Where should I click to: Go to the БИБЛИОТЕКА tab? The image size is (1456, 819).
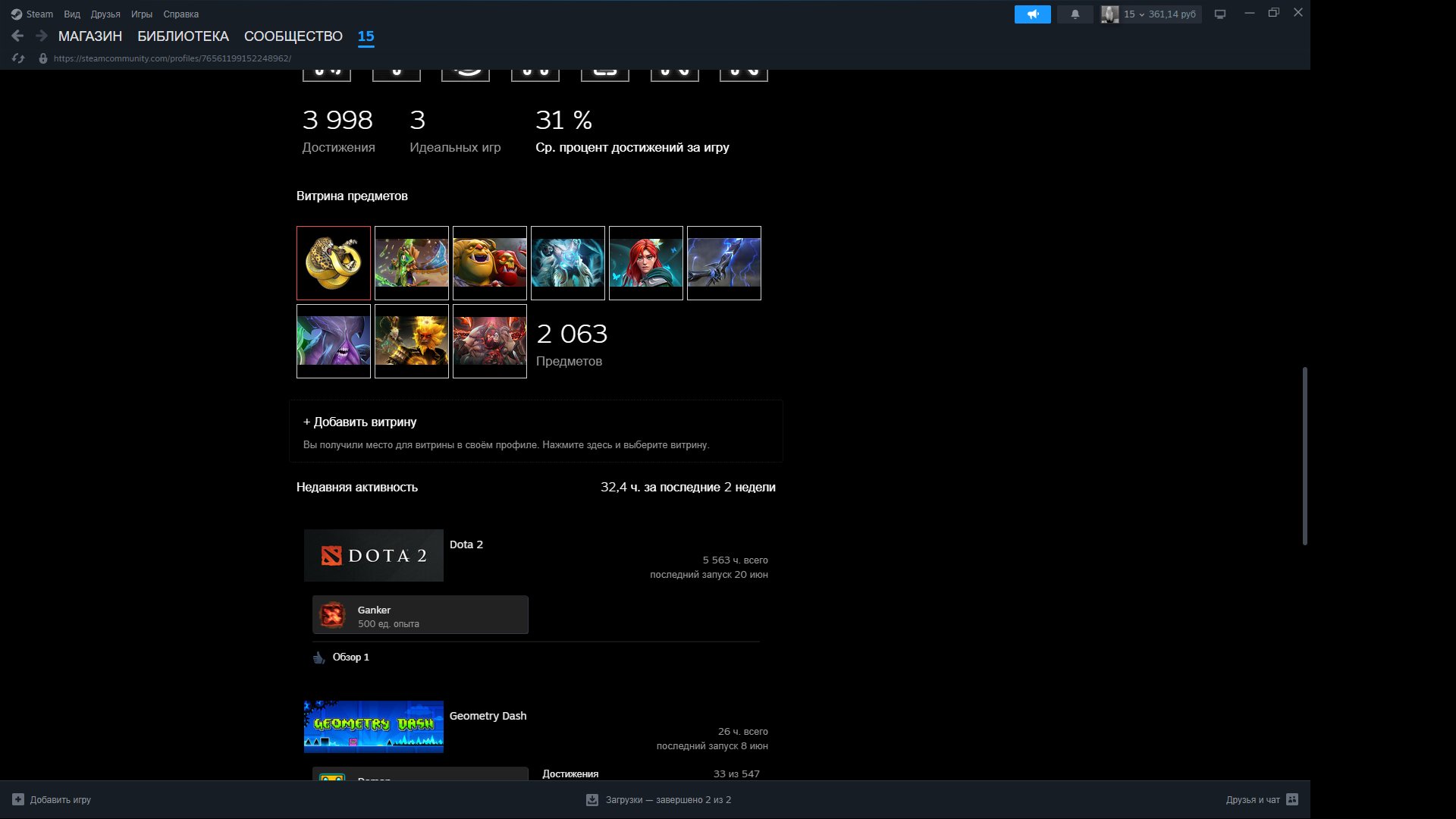pyautogui.click(x=183, y=36)
